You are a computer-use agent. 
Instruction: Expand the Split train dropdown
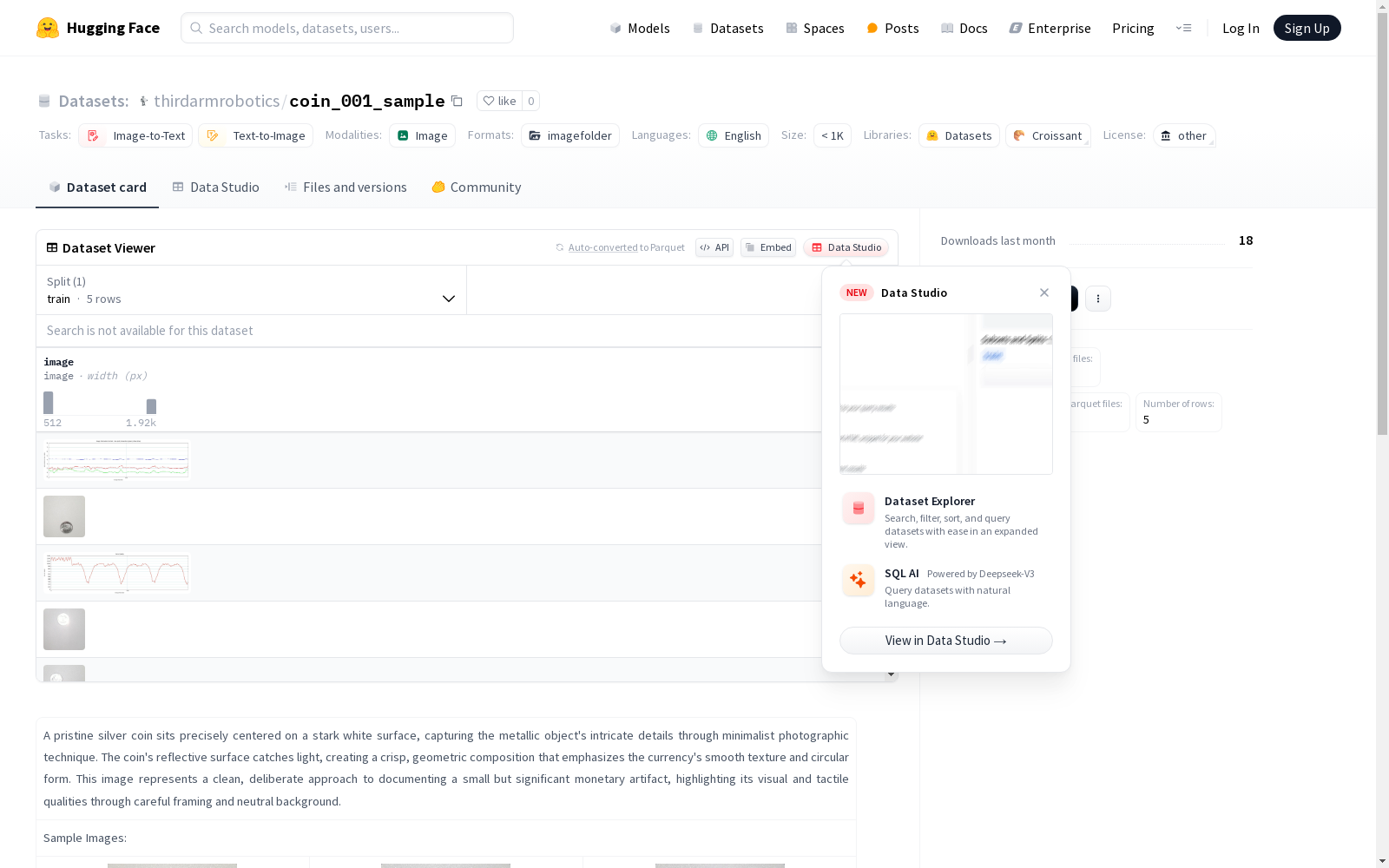(x=251, y=290)
